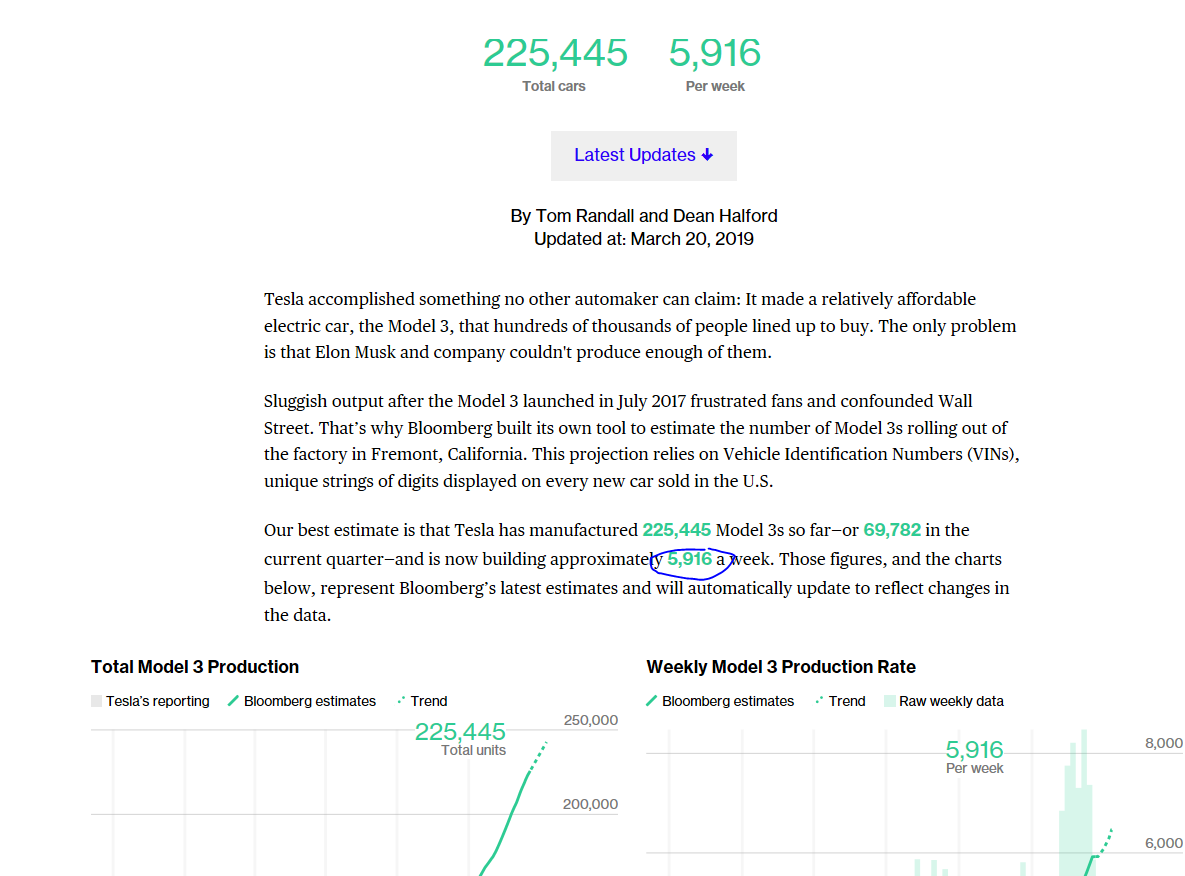This screenshot has height=876, width=1185.
Task: Select the "Tesla's reporting" legend label
Action: click(158, 701)
